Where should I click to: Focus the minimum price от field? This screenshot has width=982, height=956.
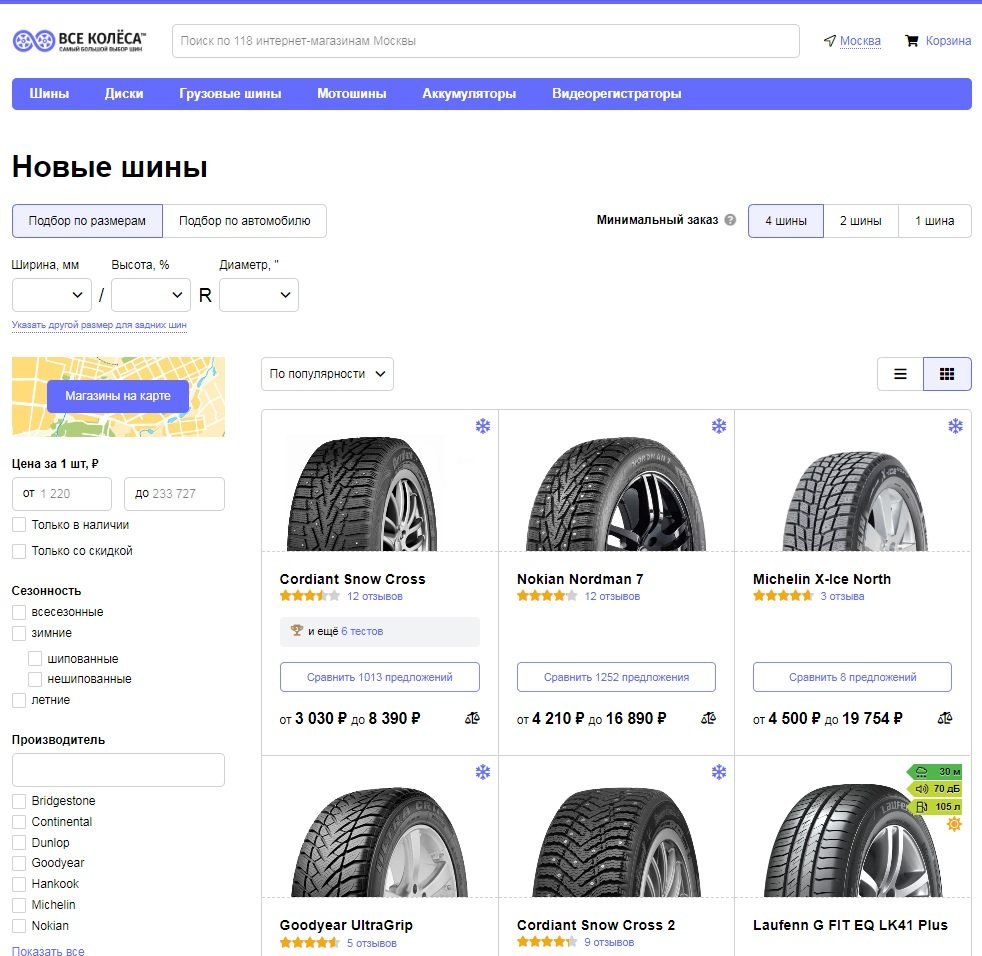click(62, 494)
